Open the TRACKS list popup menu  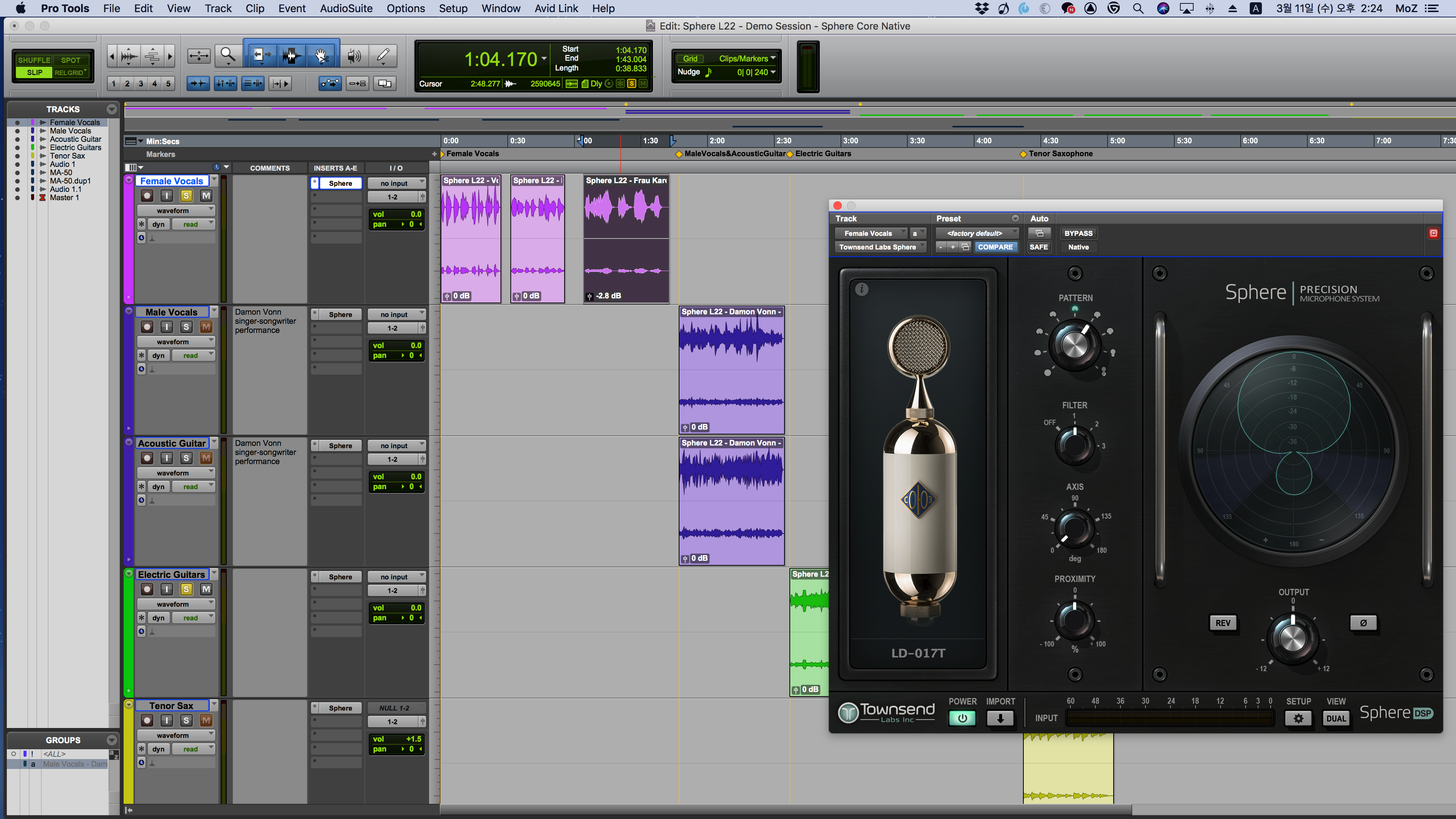click(111, 109)
